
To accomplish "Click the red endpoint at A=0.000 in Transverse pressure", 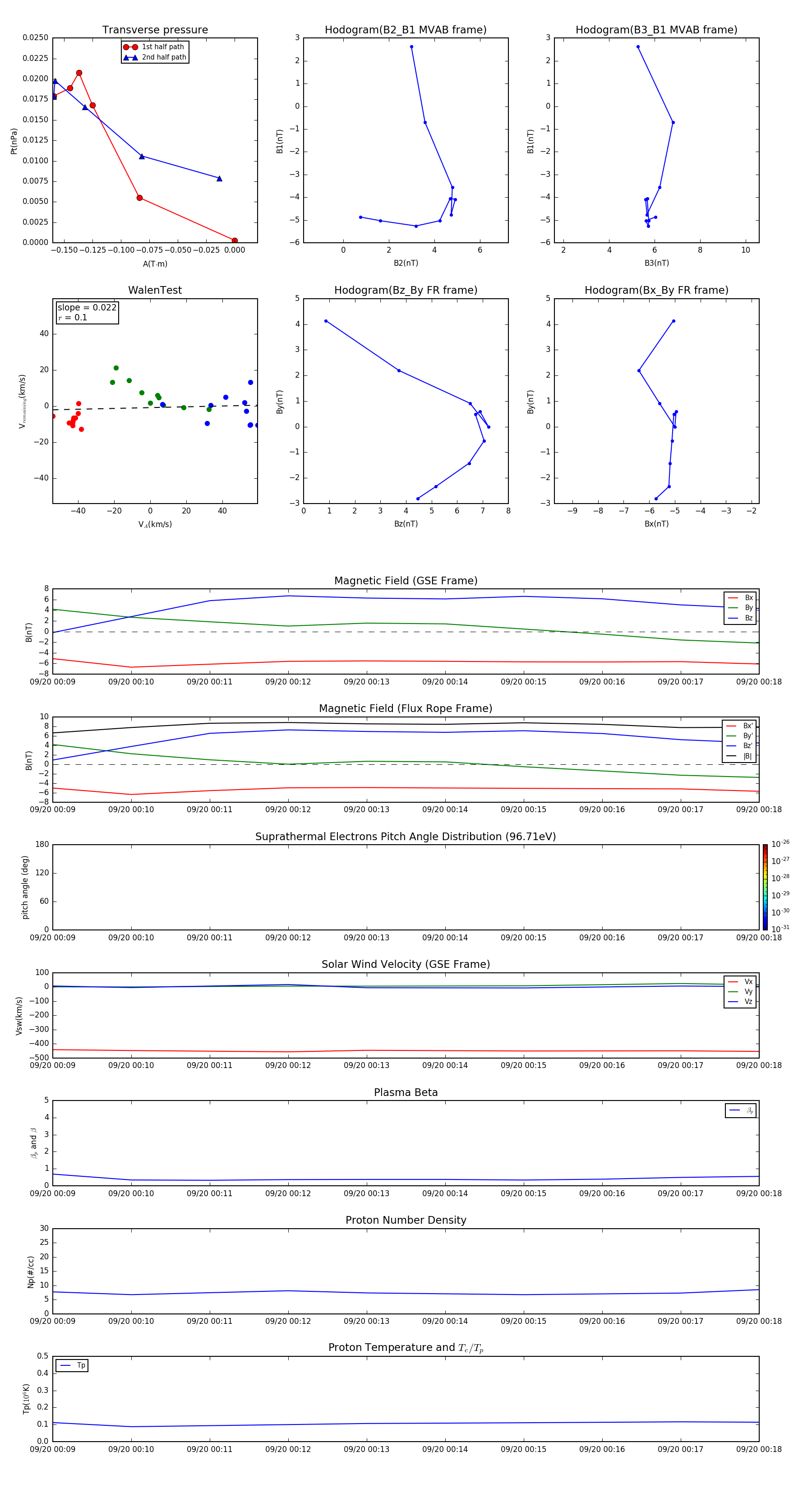I will click(x=235, y=240).
